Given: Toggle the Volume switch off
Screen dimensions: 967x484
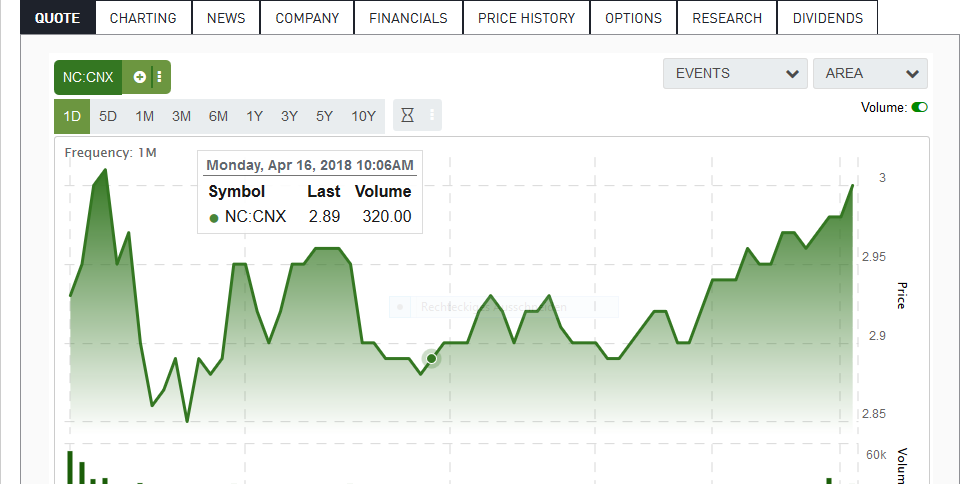Looking at the screenshot, I should point(919,107).
